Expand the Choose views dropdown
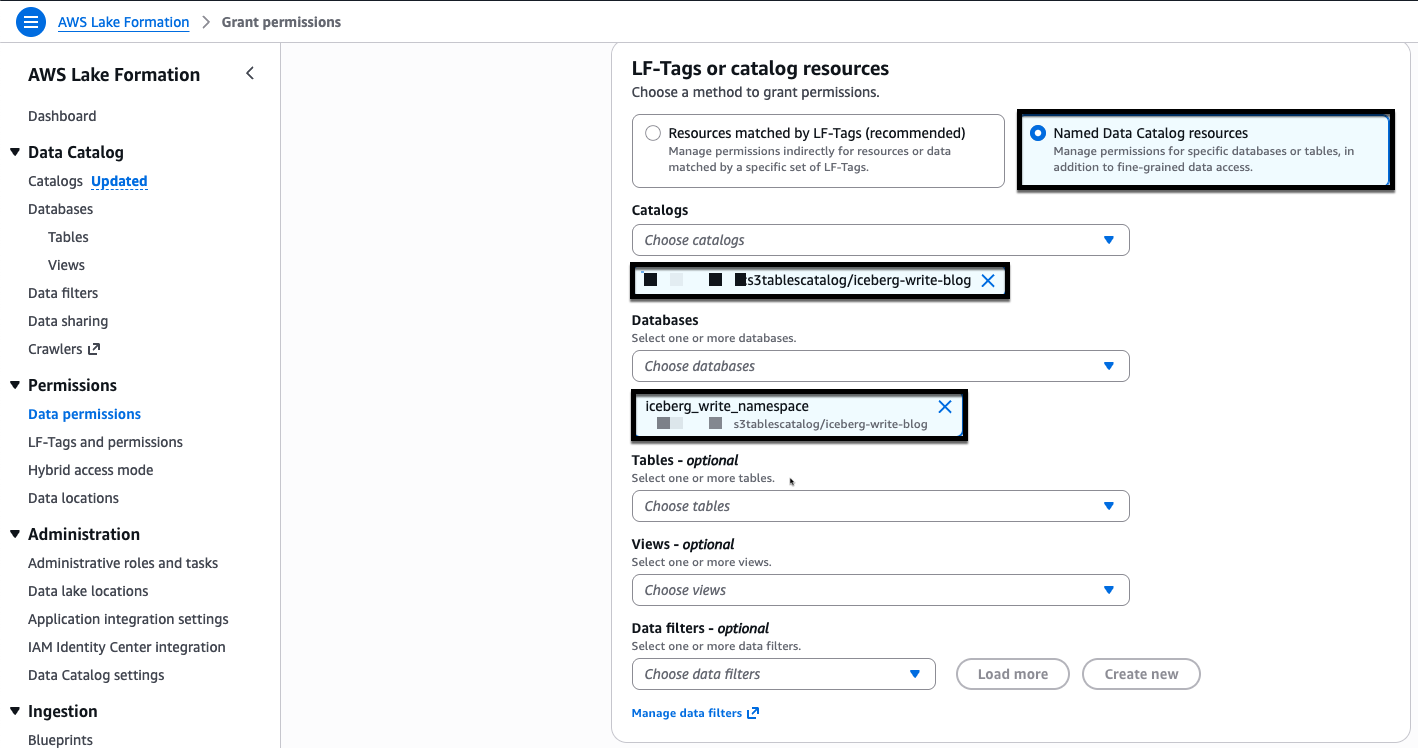The image size is (1418, 748). pyautogui.click(x=880, y=590)
